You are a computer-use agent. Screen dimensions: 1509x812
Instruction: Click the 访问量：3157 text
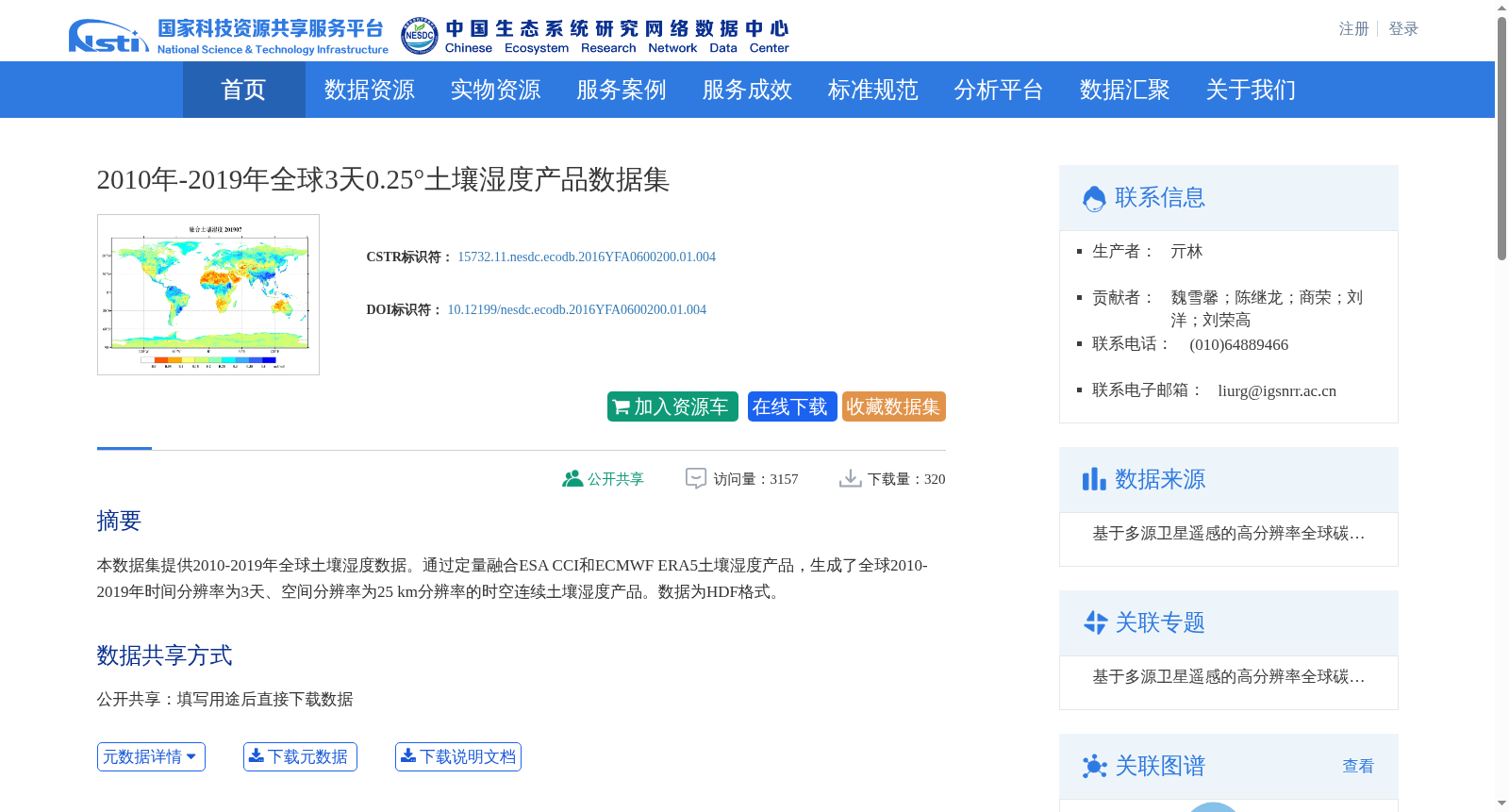click(755, 479)
